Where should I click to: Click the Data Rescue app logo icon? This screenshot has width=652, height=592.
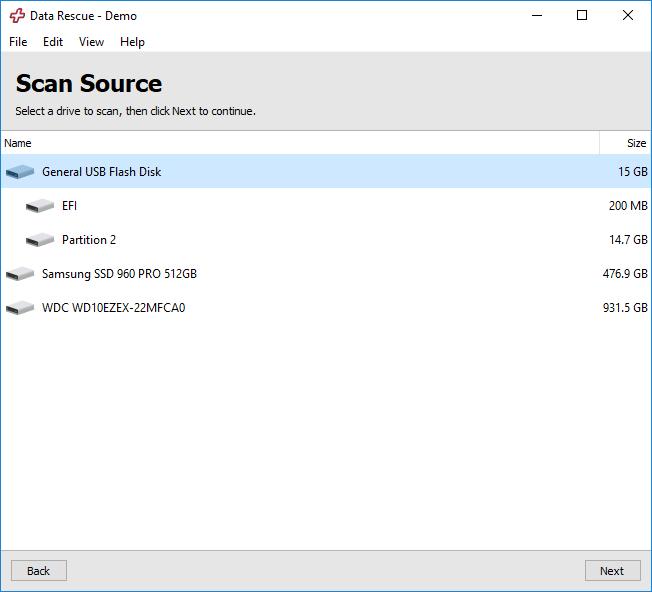point(17,15)
